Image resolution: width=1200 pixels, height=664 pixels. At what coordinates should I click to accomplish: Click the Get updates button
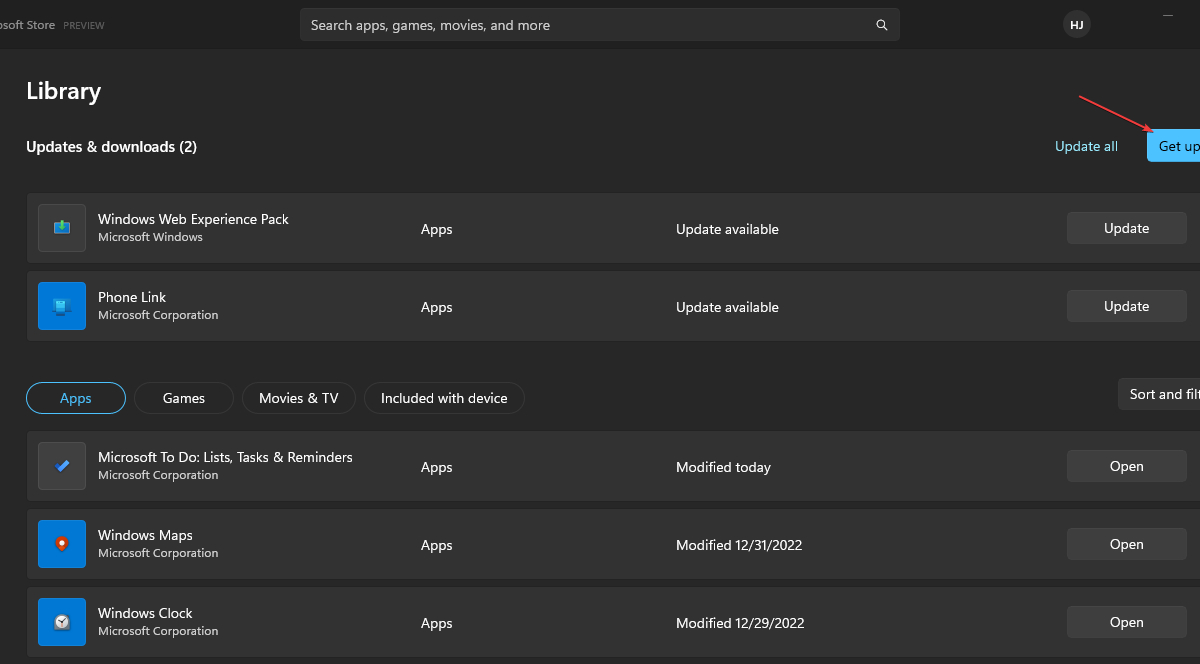[1178, 145]
